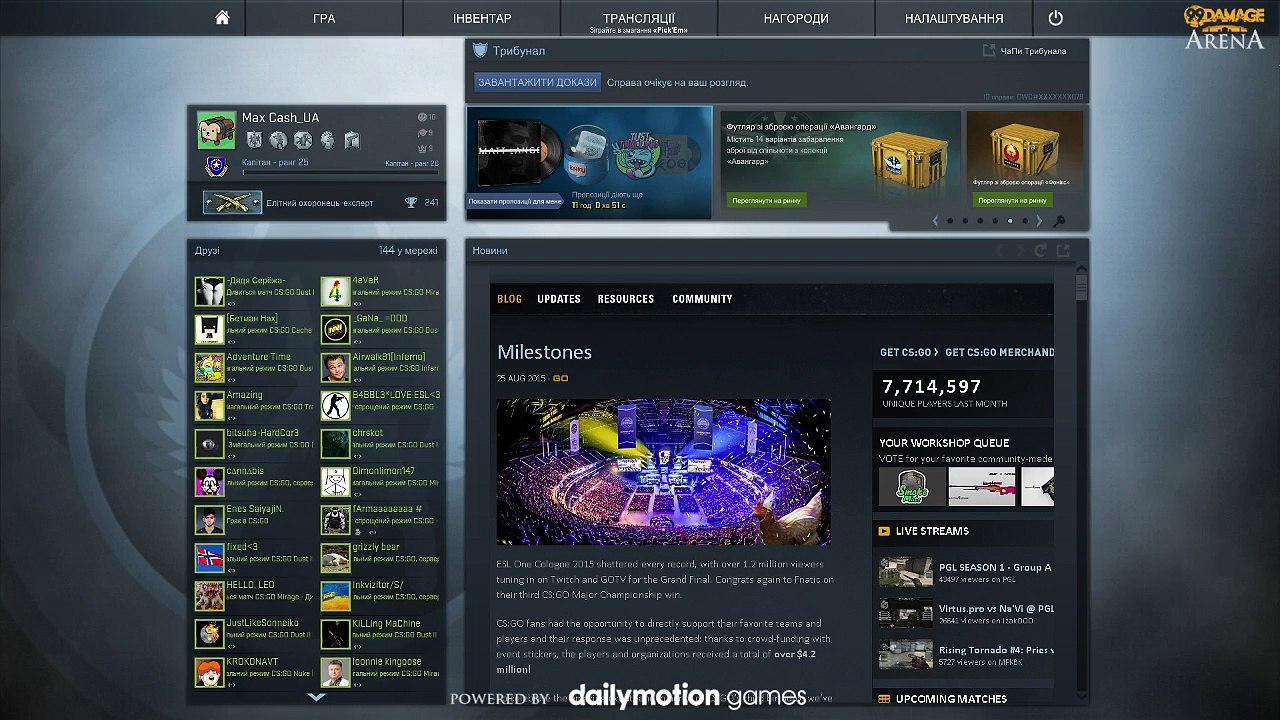Viewport: 1280px width, 720px height.
Task: Click friend 4eVeR avatar
Action: pyautogui.click(x=335, y=291)
